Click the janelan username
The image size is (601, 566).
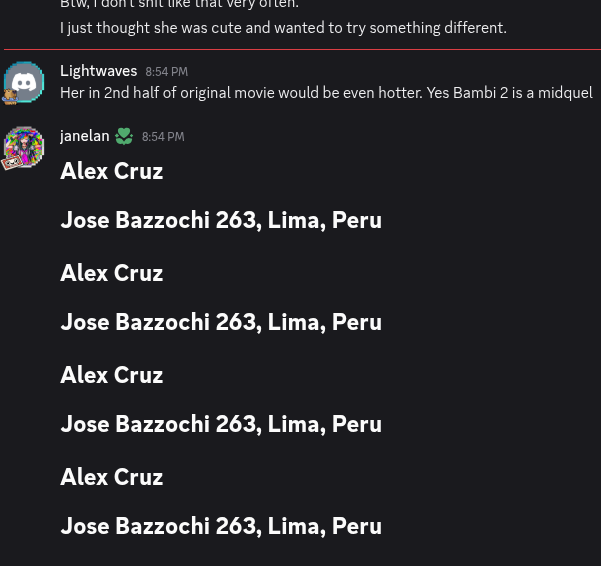(84, 136)
